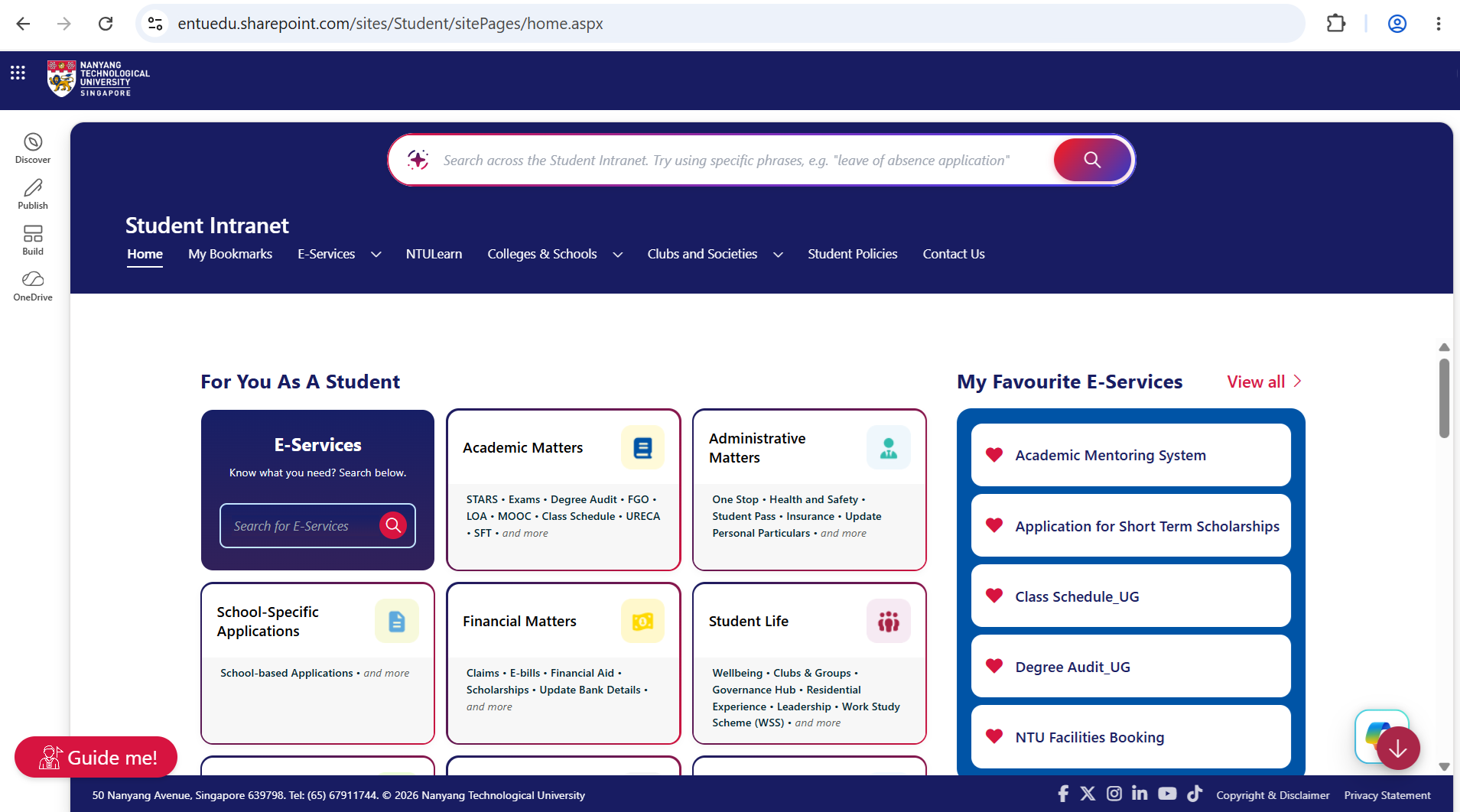Click the Student Life people icon
Image resolution: width=1460 pixels, height=812 pixels.
pyautogui.click(x=888, y=621)
